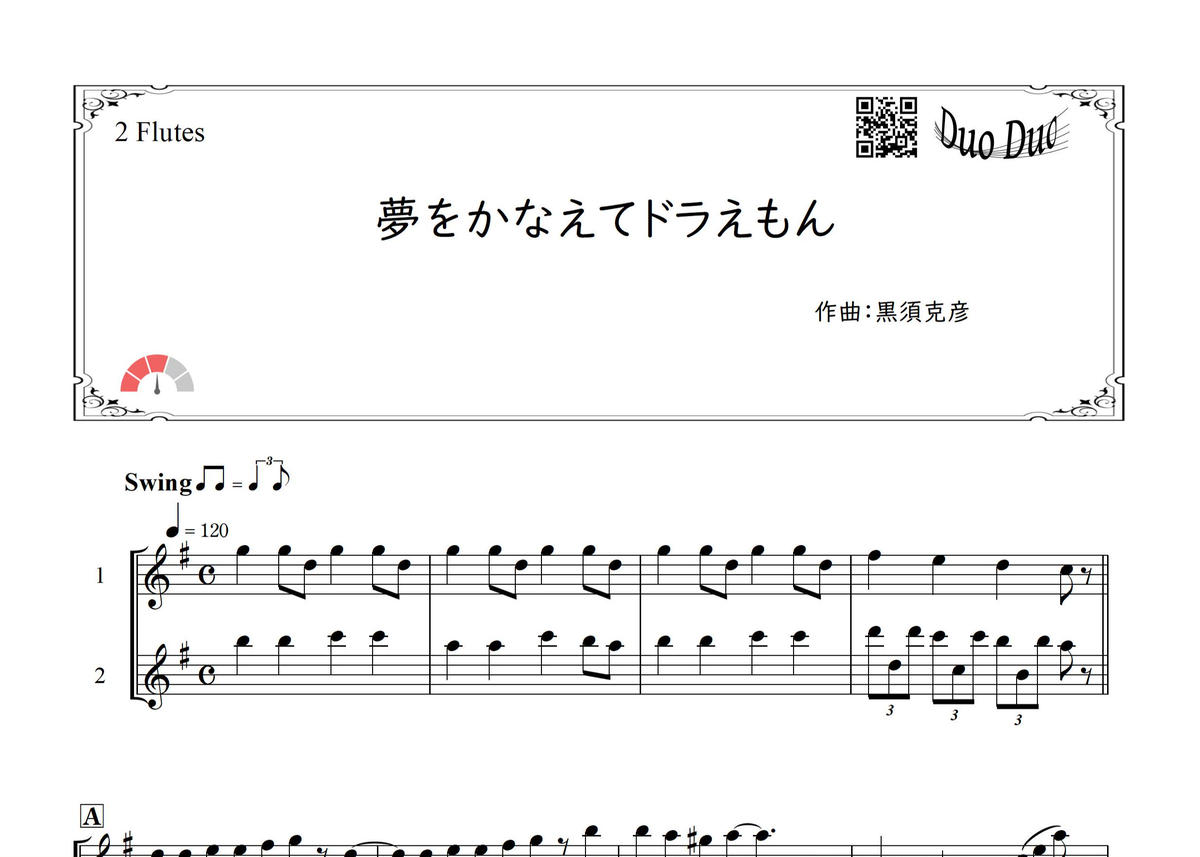Click the red difficulty gauge icon

tap(157, 374)
